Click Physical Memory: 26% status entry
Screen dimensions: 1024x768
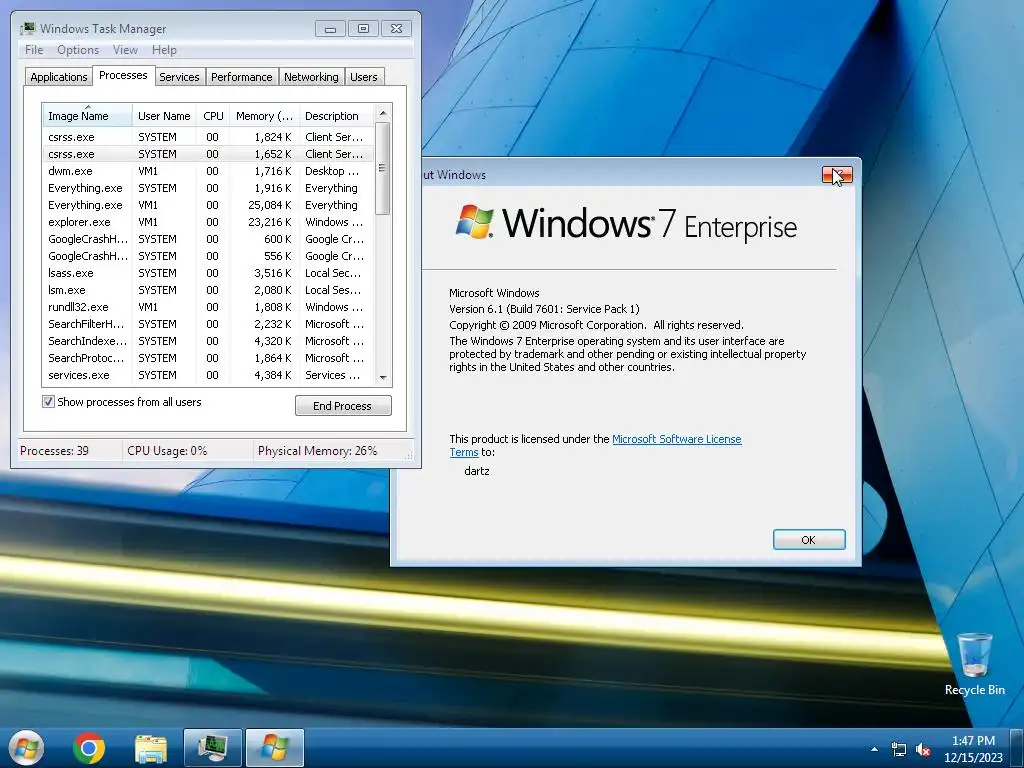click(317, 451)
